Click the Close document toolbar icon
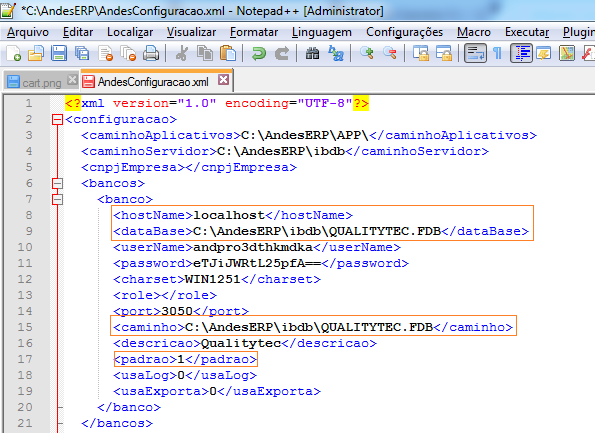 (105, 53)
